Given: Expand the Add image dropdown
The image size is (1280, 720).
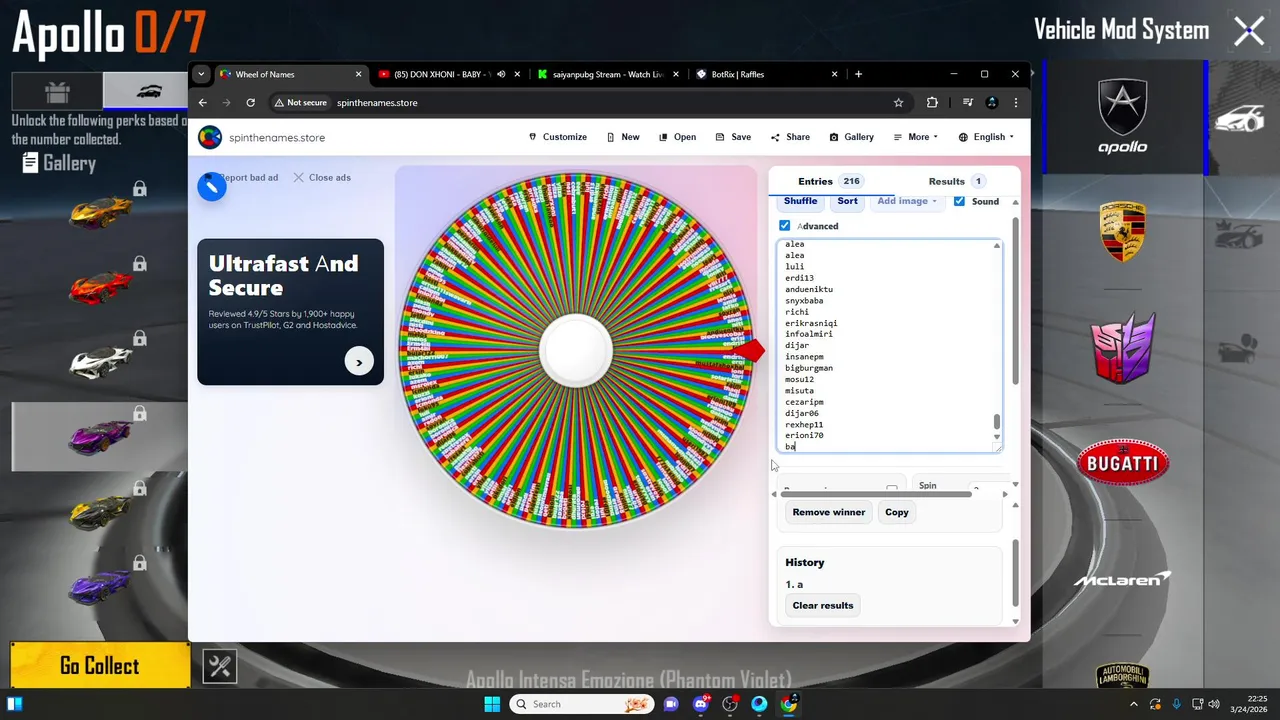Looking at the screenshot, I should (x=907, y=201).
